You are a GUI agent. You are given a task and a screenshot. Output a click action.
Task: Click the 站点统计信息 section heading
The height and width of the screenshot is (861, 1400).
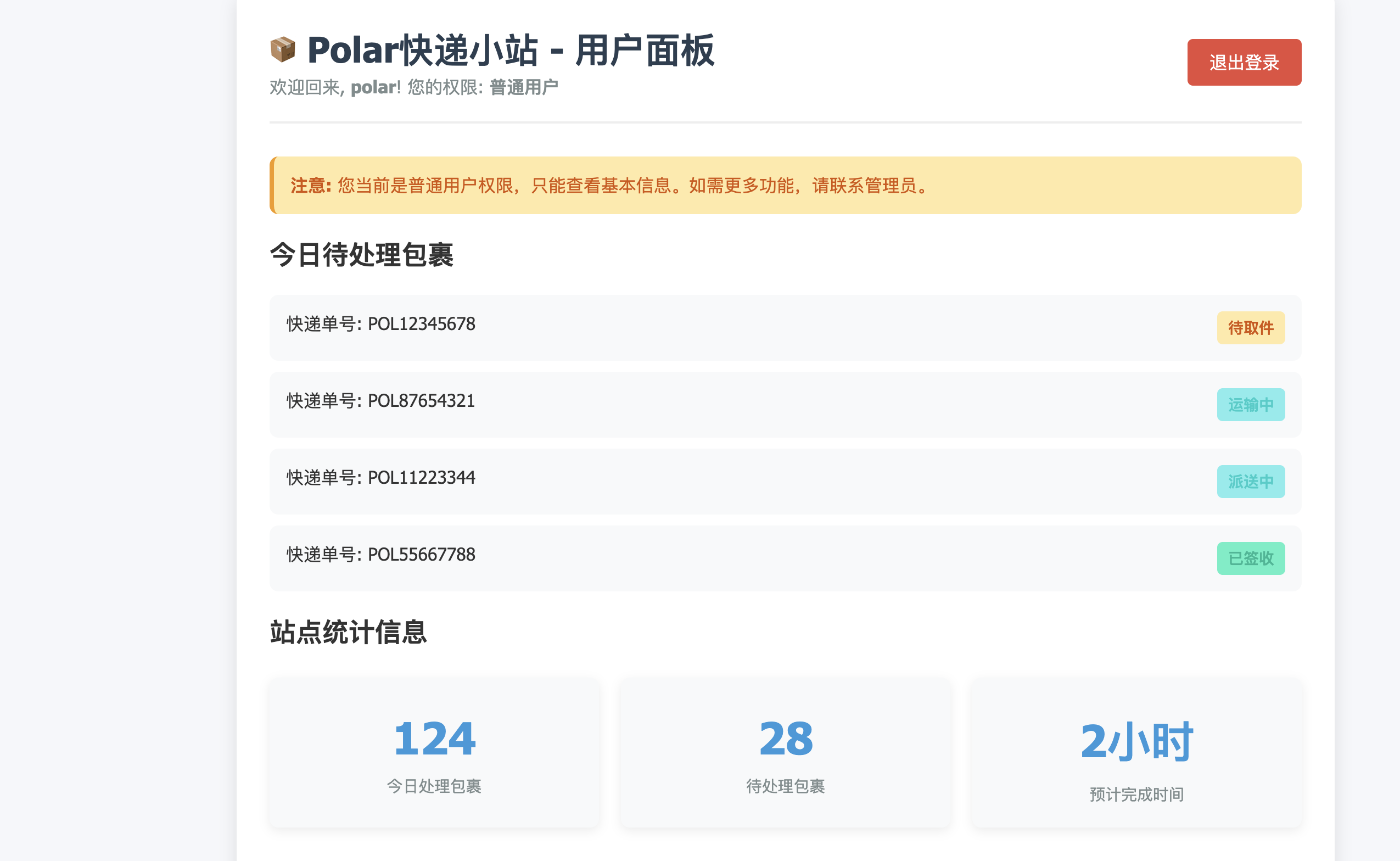point(348,632)
